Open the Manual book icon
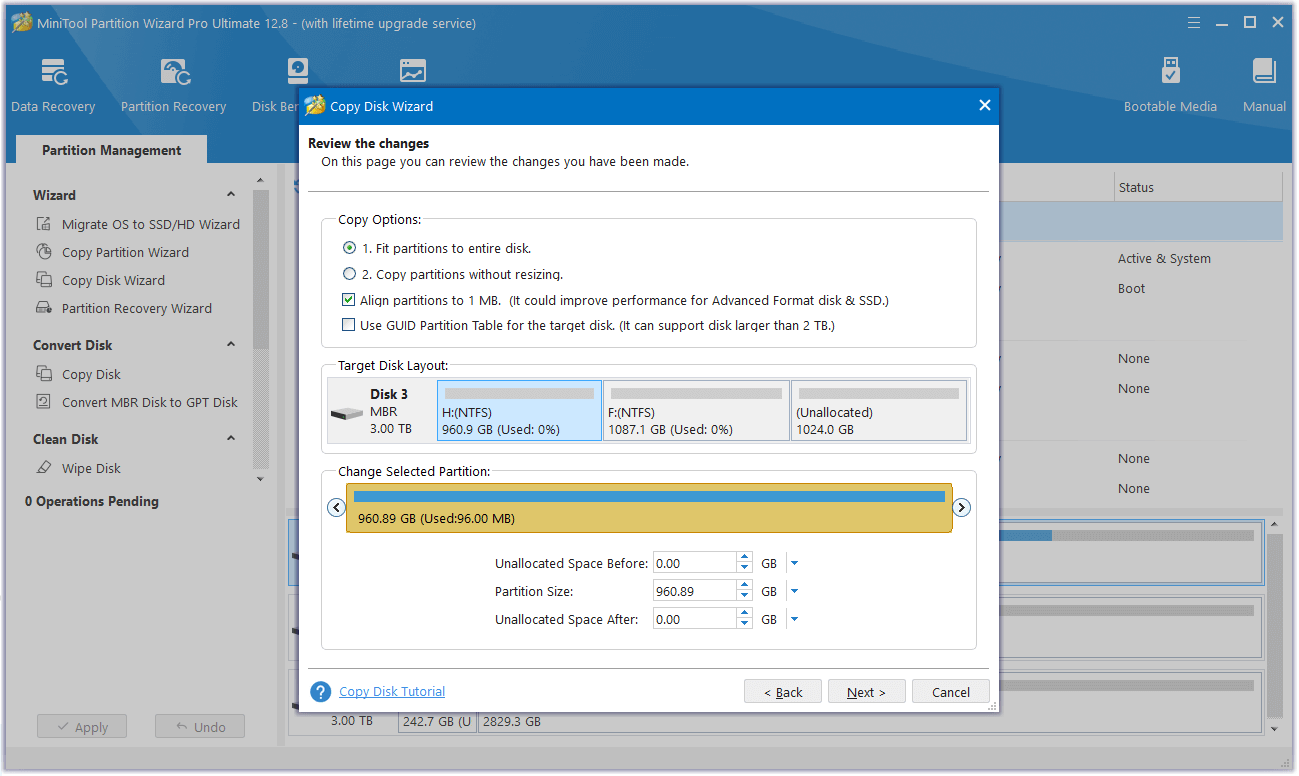The height and width of the screenshot is (776, 1299). click(x=1264, y=73)
